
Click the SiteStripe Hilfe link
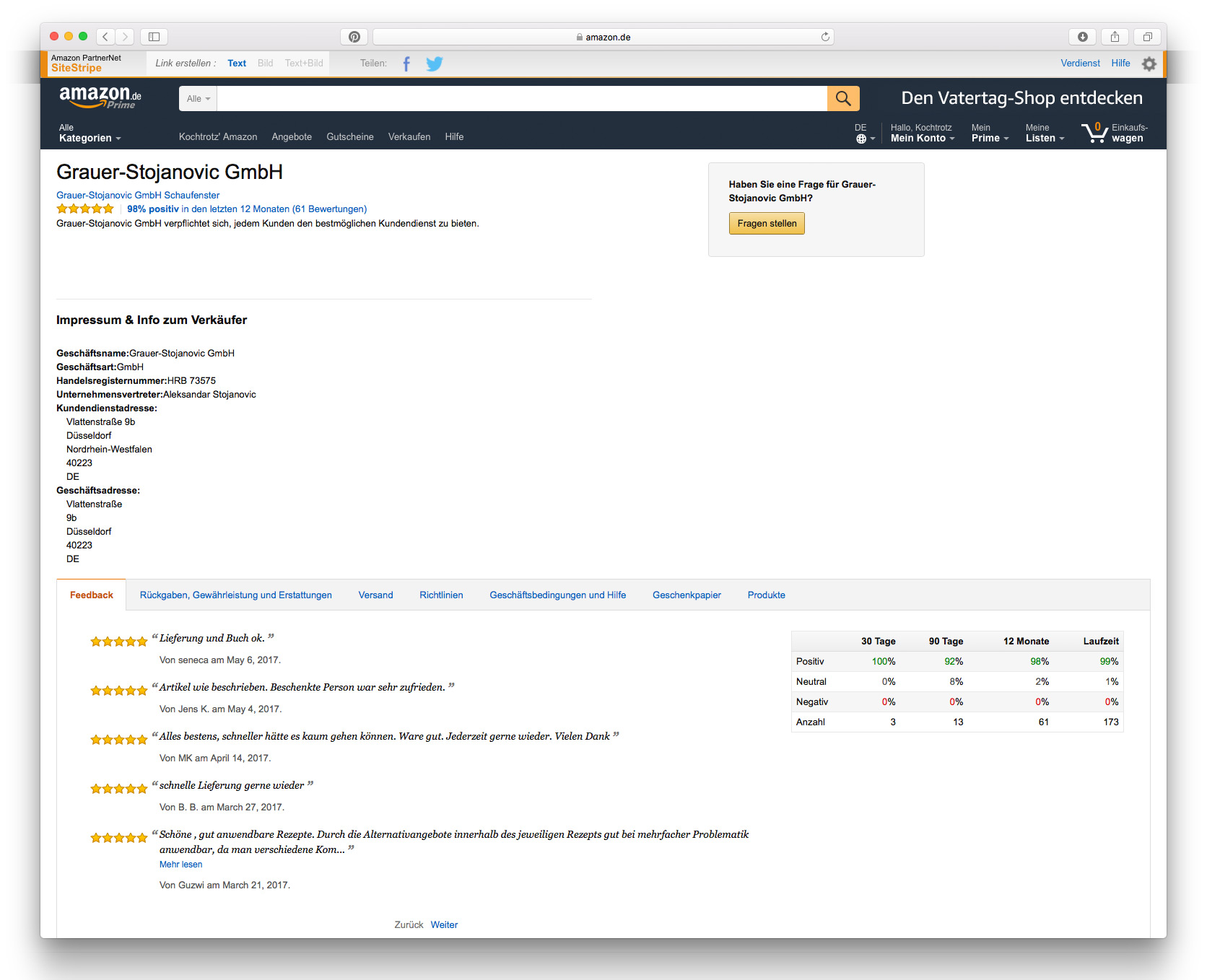click(x=1120, y=64)
